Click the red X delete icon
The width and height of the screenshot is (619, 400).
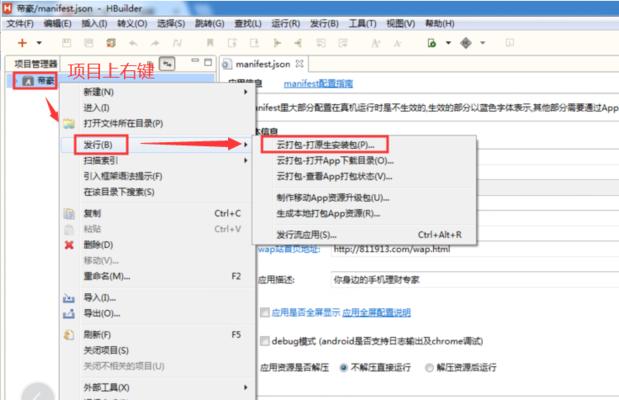[69, 245]
